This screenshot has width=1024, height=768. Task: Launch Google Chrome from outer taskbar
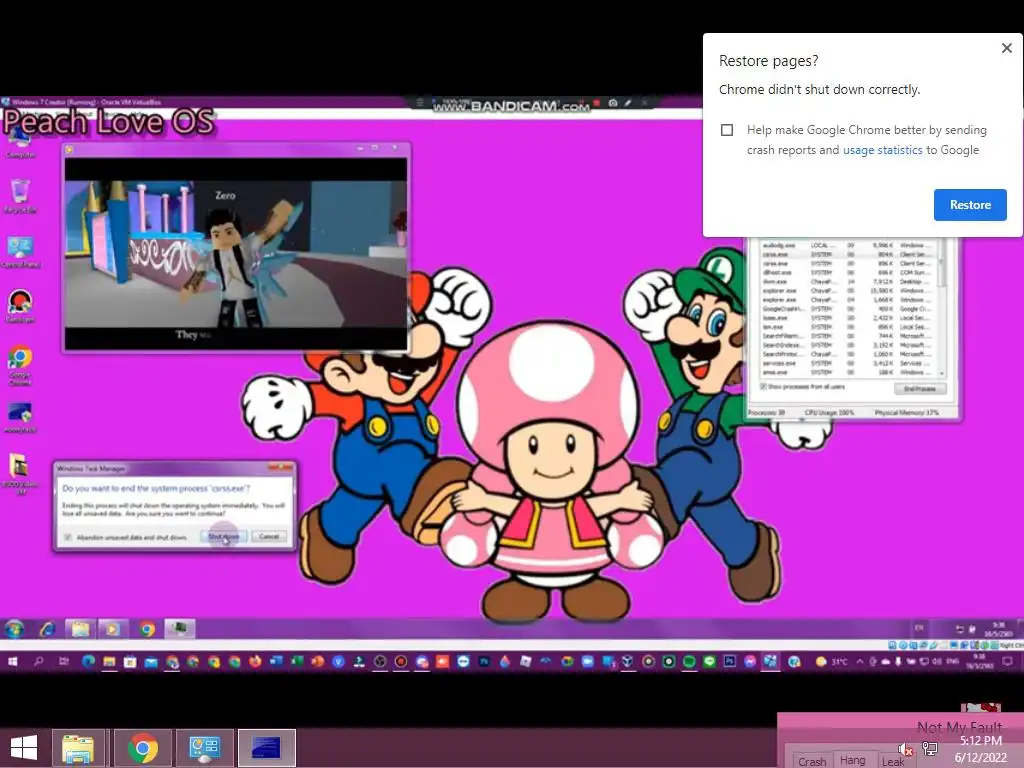[x=143, y=748]
